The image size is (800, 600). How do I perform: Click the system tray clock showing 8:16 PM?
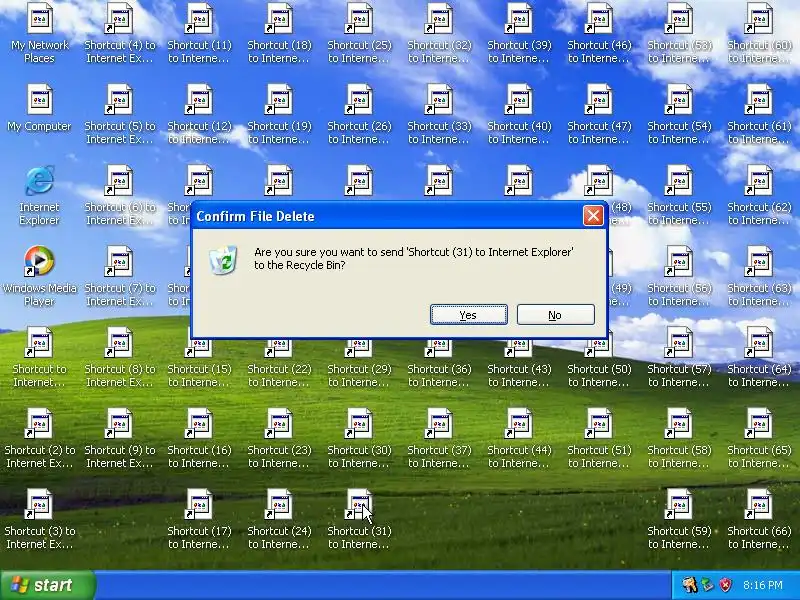[763, 585]
